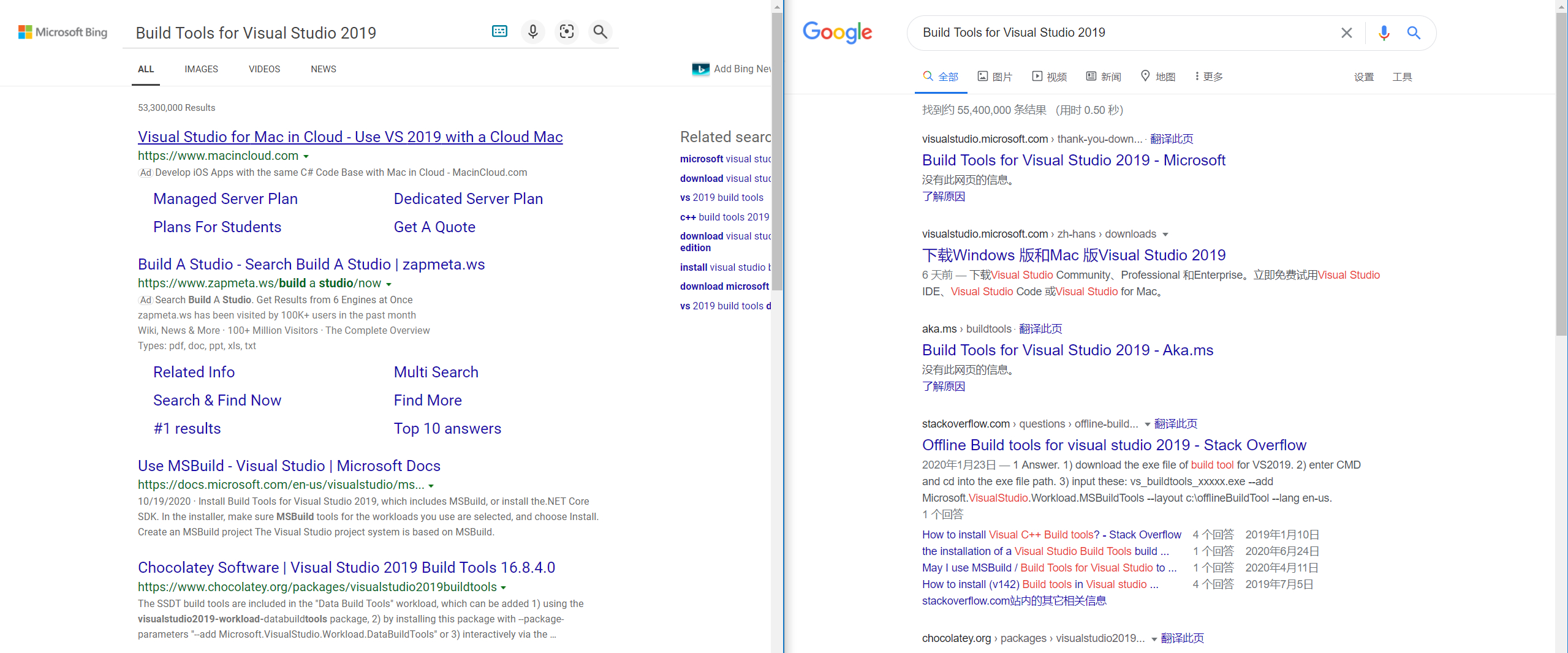
Task: Click Google's voice search microphone icon
Action: (1384, 32)
